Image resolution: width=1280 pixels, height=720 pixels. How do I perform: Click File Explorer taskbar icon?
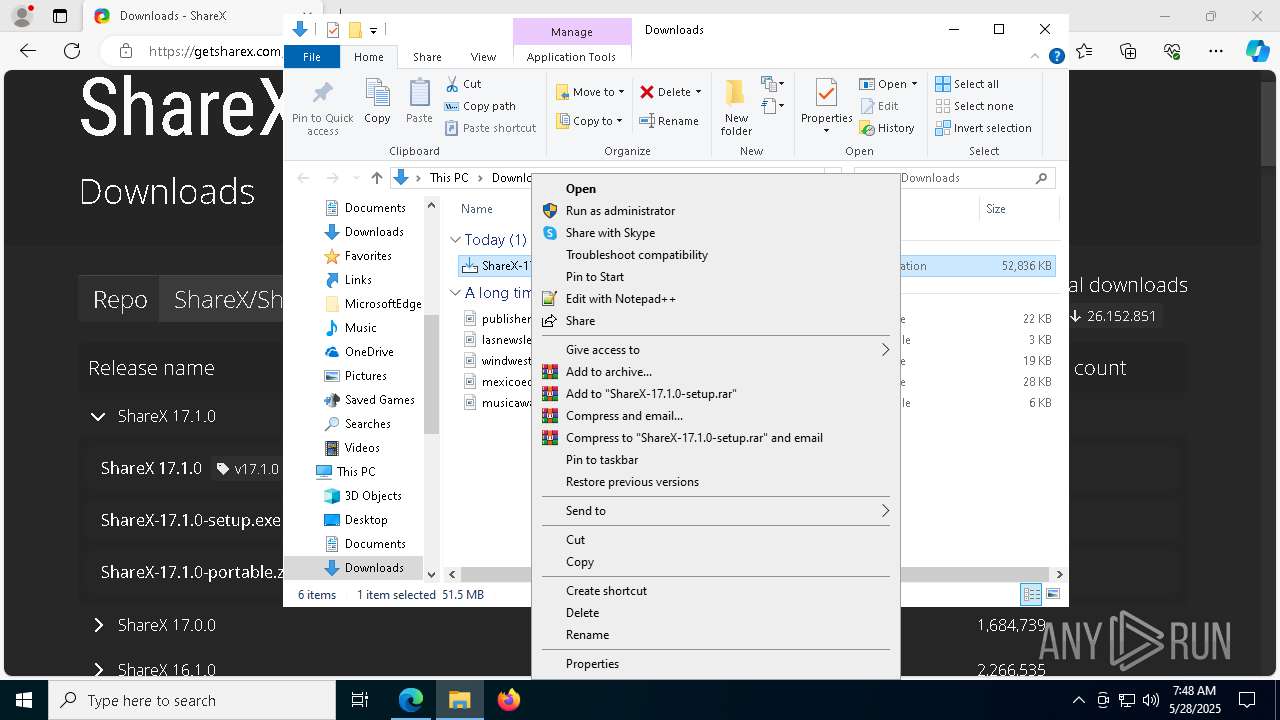459,700
